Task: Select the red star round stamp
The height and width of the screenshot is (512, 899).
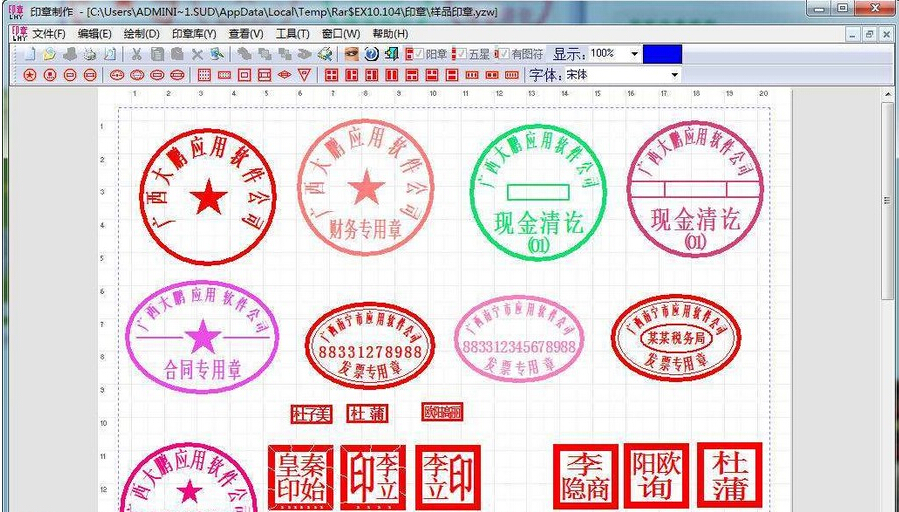Action: [208, 197]
